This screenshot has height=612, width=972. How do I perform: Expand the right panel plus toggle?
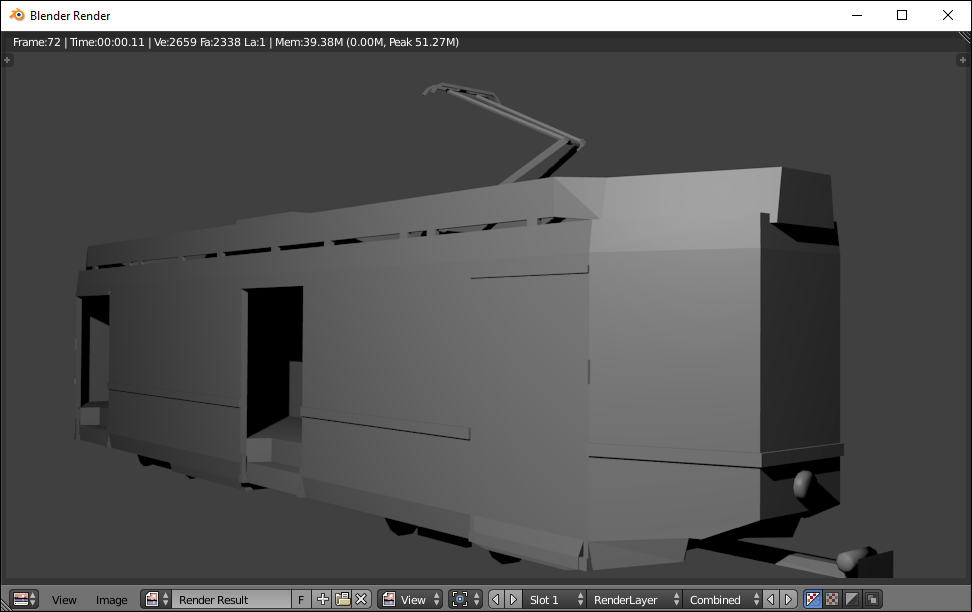point(962,60)
